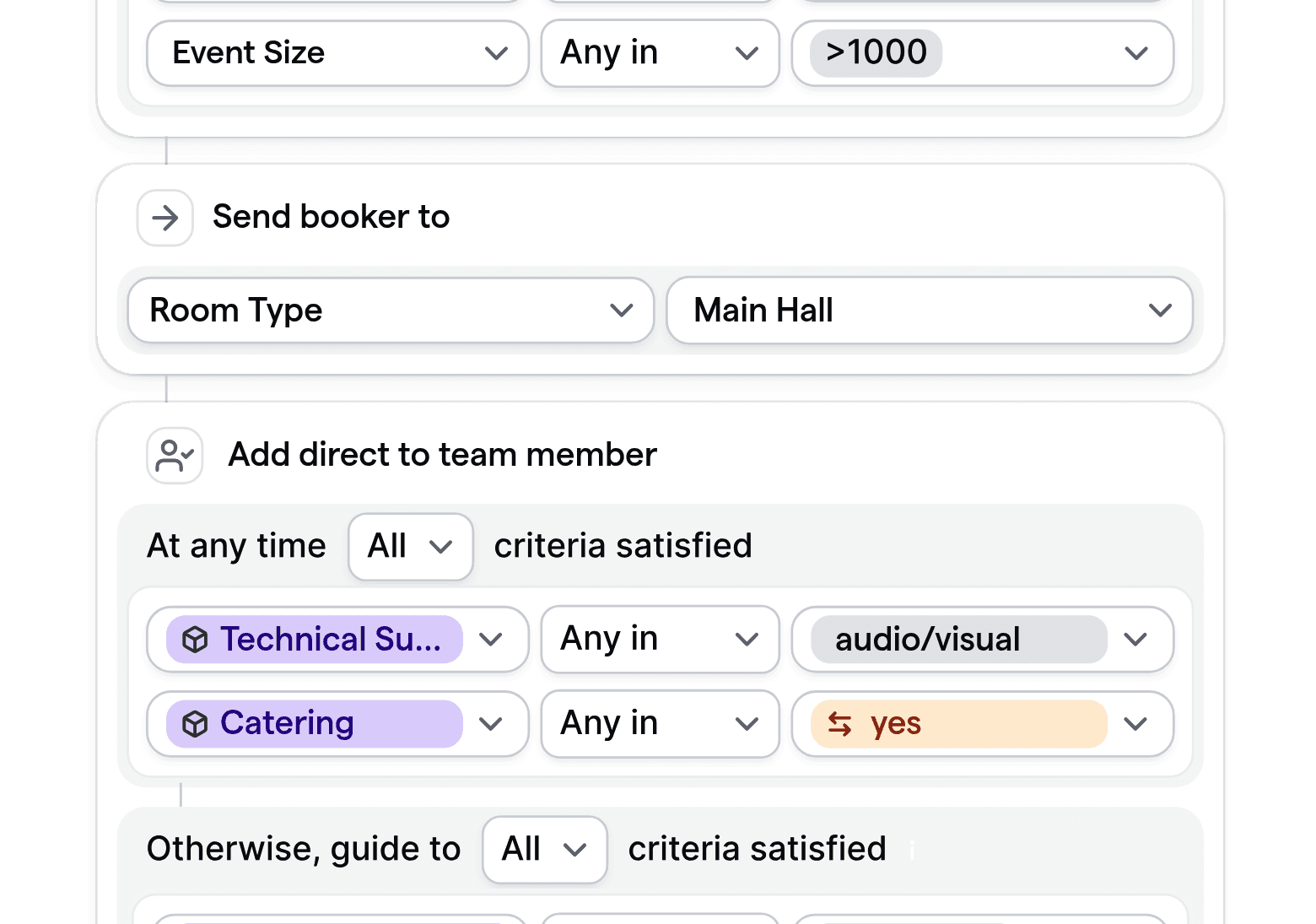This screenshot has width=1316, height=924.
Task: Open the Room Type dropdown
Action: (x=621, y=311)
